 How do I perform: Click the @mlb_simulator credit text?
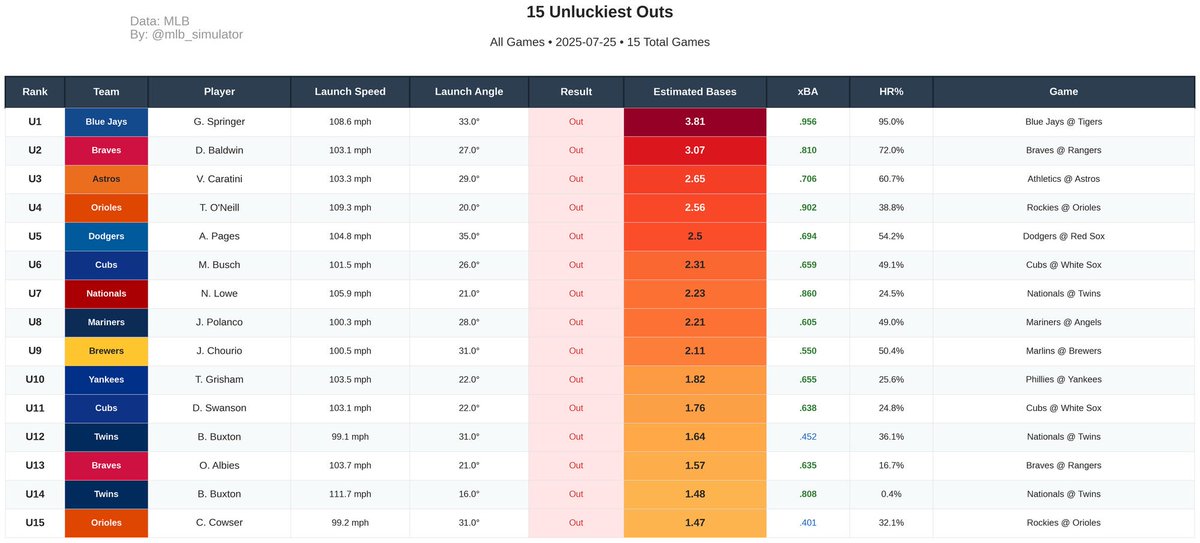pos(196,34)
